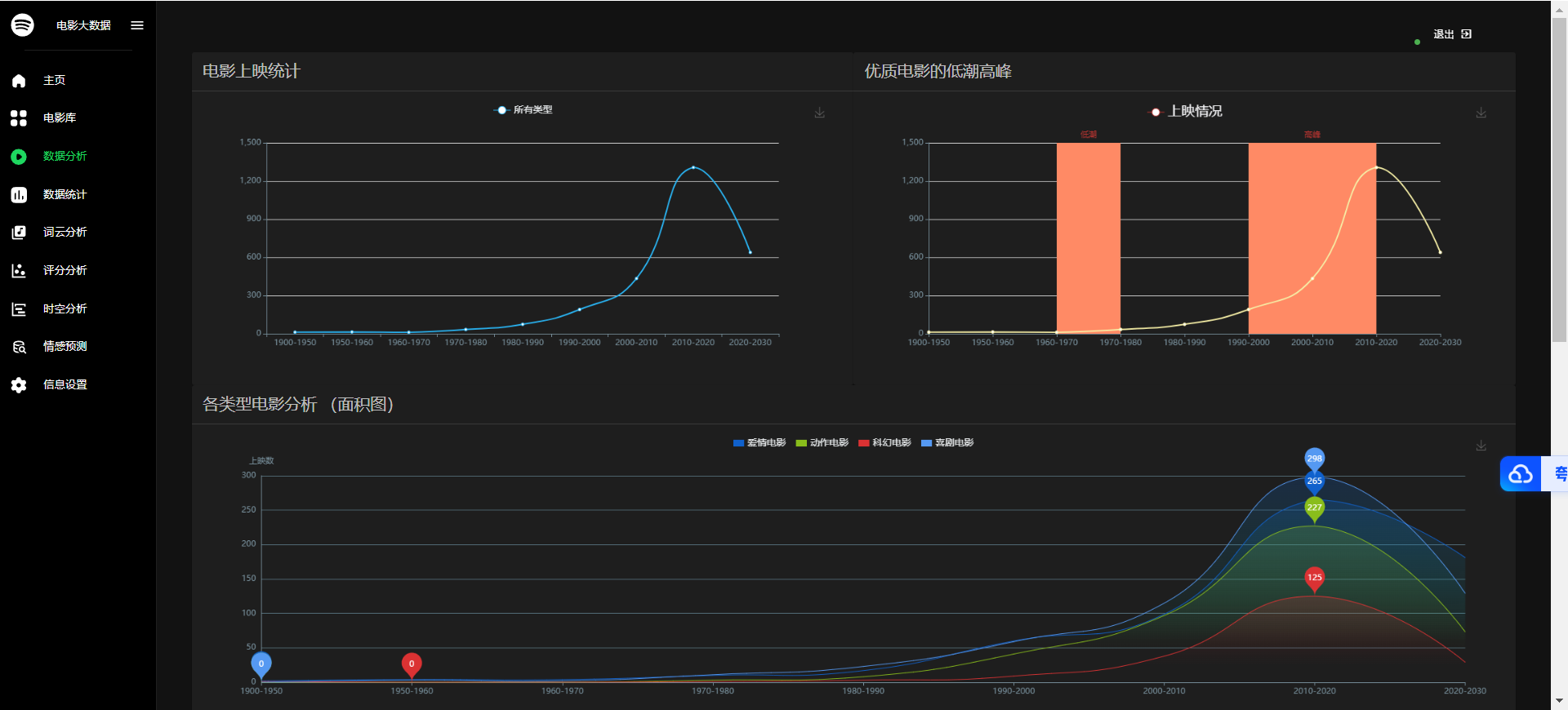The image size is (1568, 710).
Task: Click the Spotify-style logo in sidebar header
Action: 23,25
